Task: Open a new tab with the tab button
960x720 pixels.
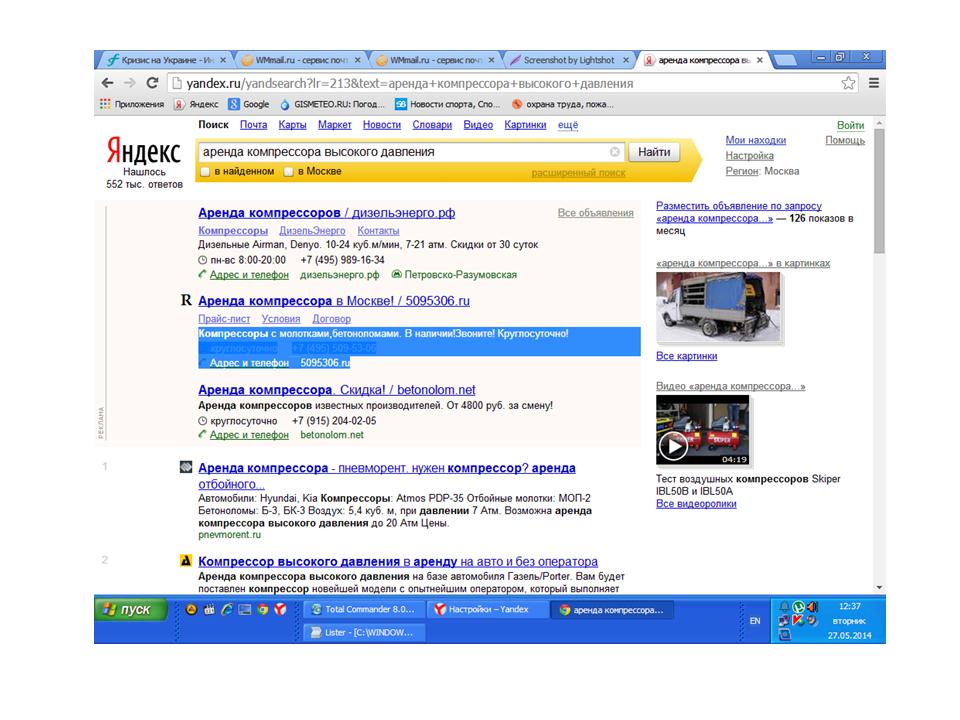Action: click(785, 60)
